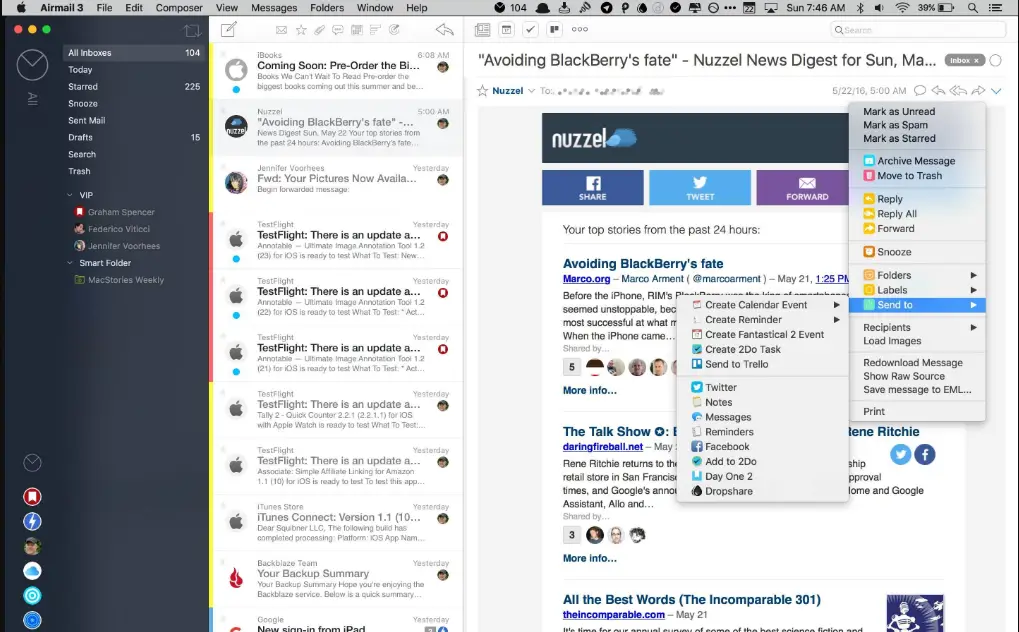Expand the chevron next to Nuzzel sender
1019x632 pixels.
(x=531, y=91)
